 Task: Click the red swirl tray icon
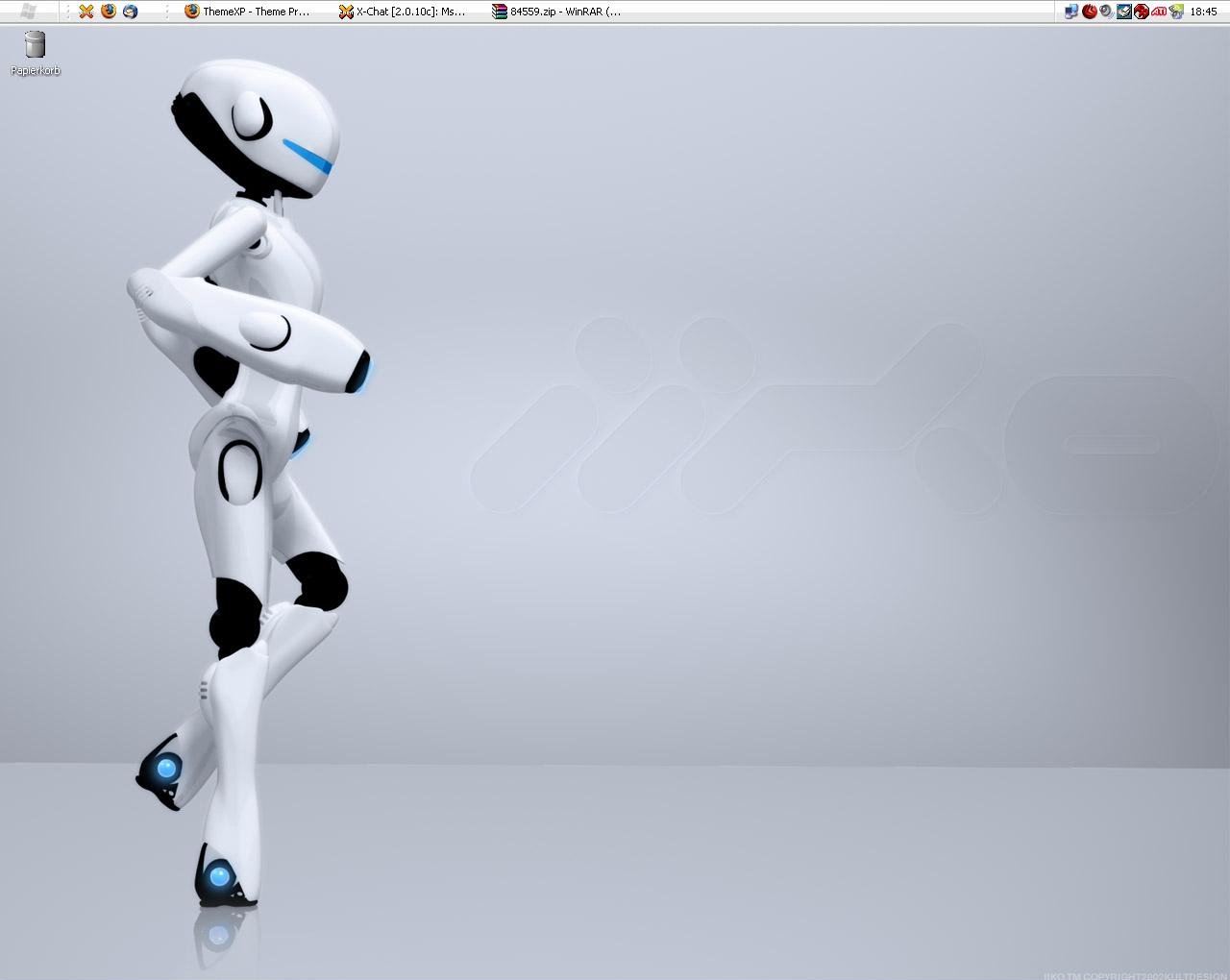[x=1090, y=12]
